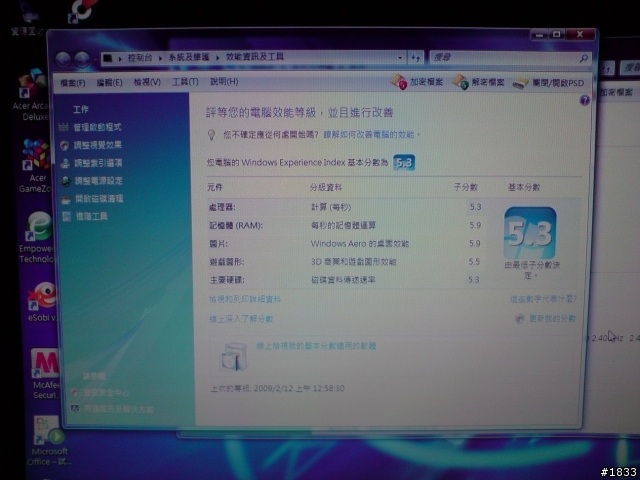Click the 加密檔案 encrypt file toolbar icon
The image size is (640, 480).
pyautogui.click(x=399, y=82)
